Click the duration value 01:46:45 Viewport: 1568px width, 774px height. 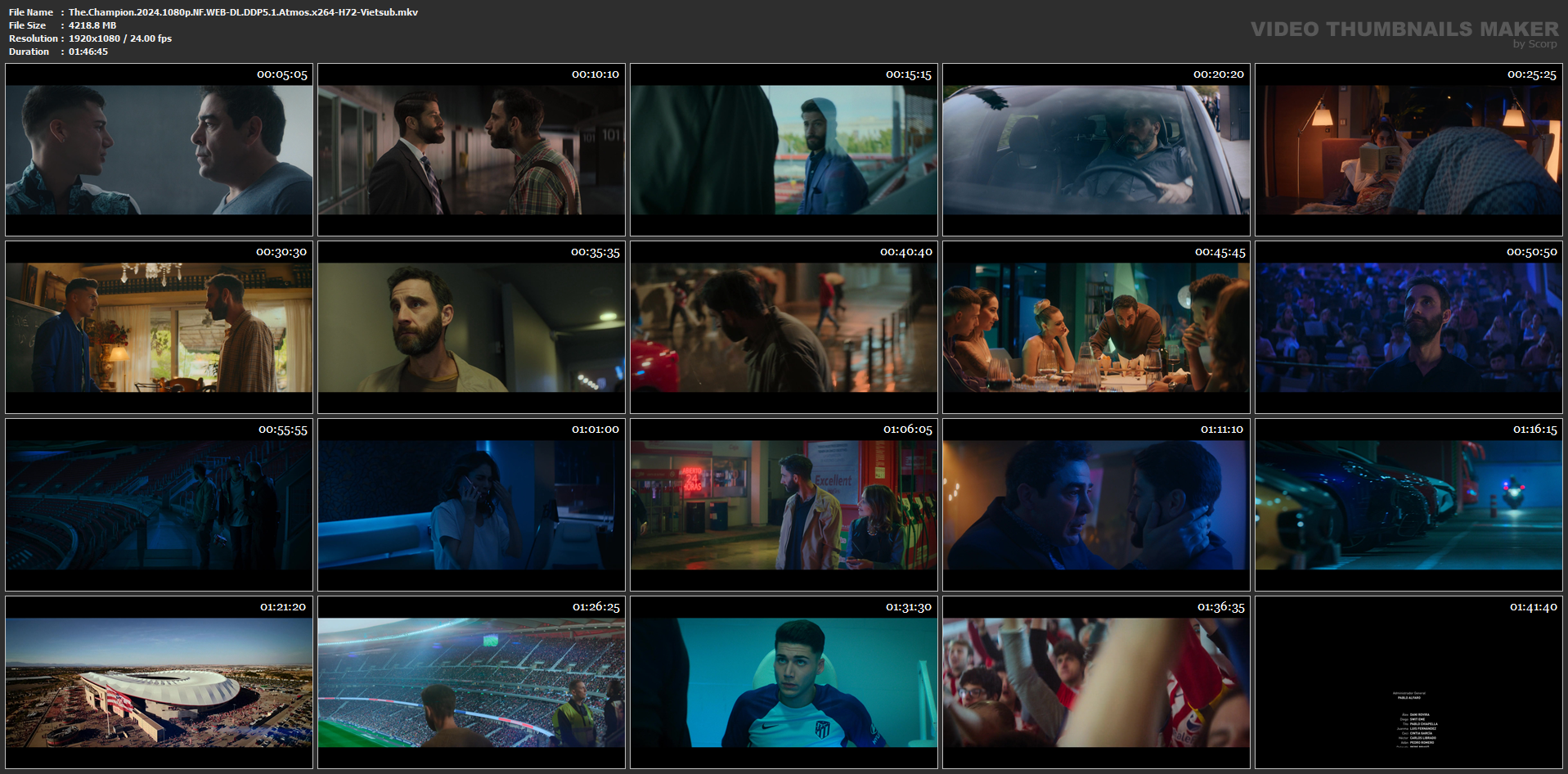tap(88, 52)
